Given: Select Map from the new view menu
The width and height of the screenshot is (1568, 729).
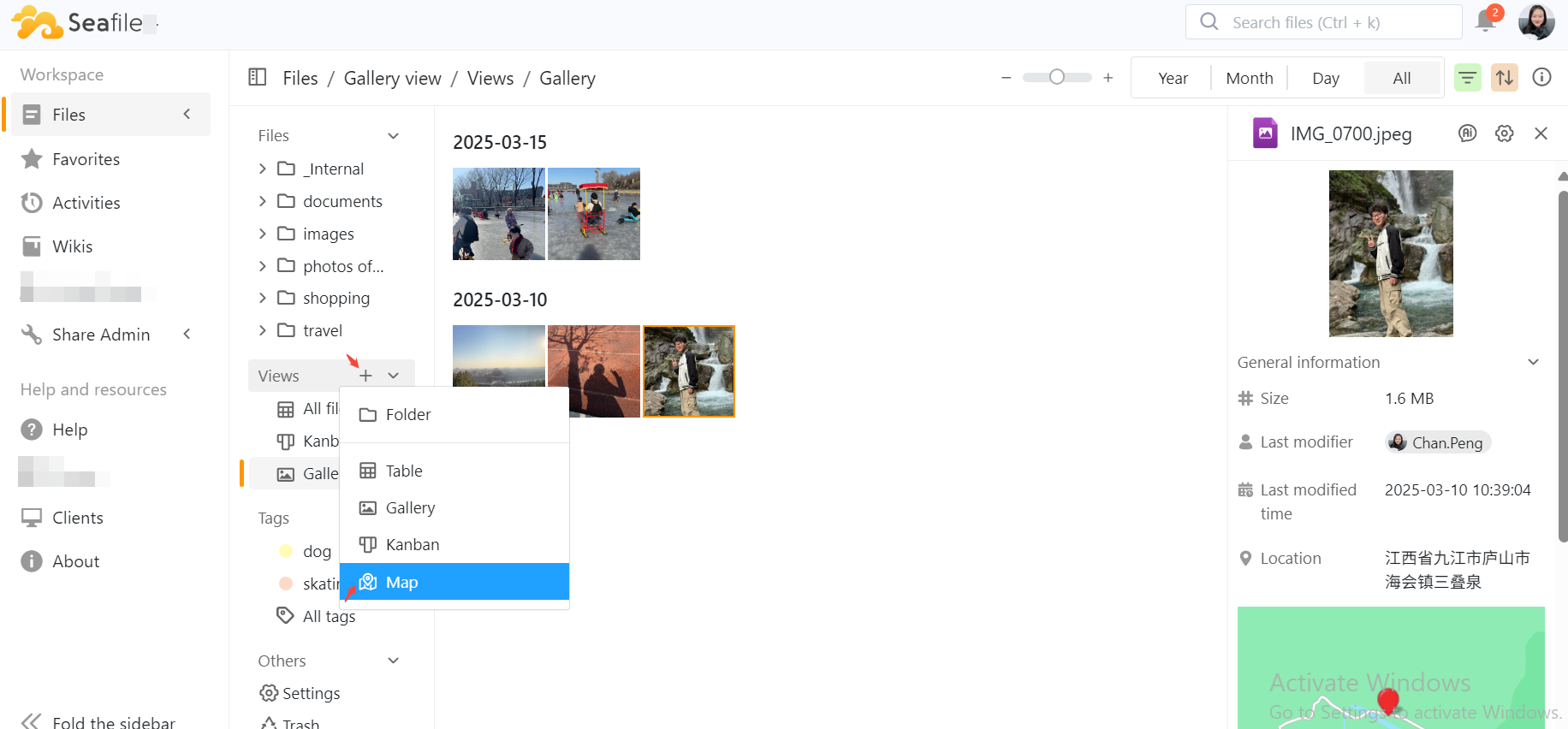Looking at the screenshot, I should (x=401, y=582).
